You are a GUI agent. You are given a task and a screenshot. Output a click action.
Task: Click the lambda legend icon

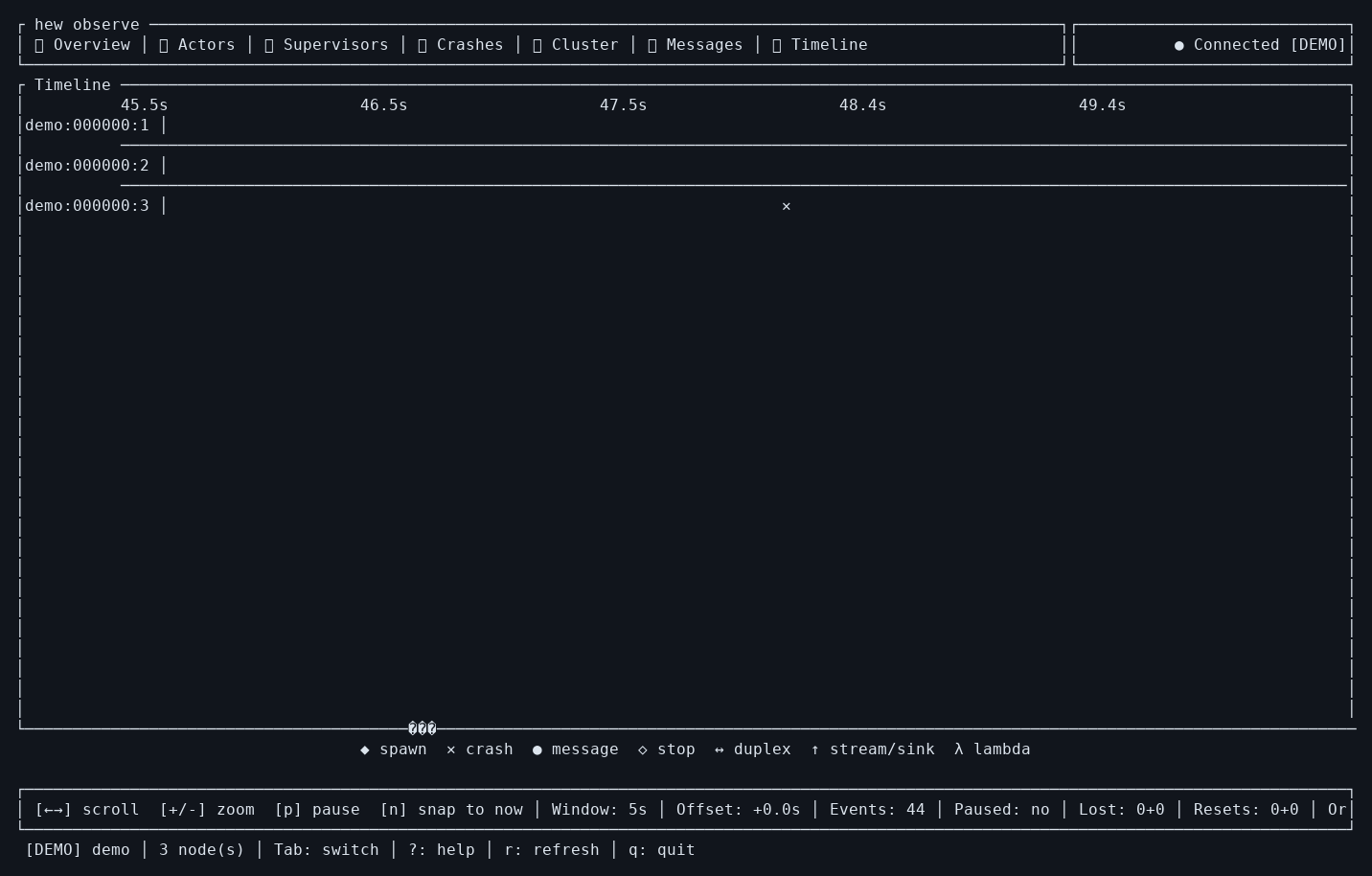[959, 749]
